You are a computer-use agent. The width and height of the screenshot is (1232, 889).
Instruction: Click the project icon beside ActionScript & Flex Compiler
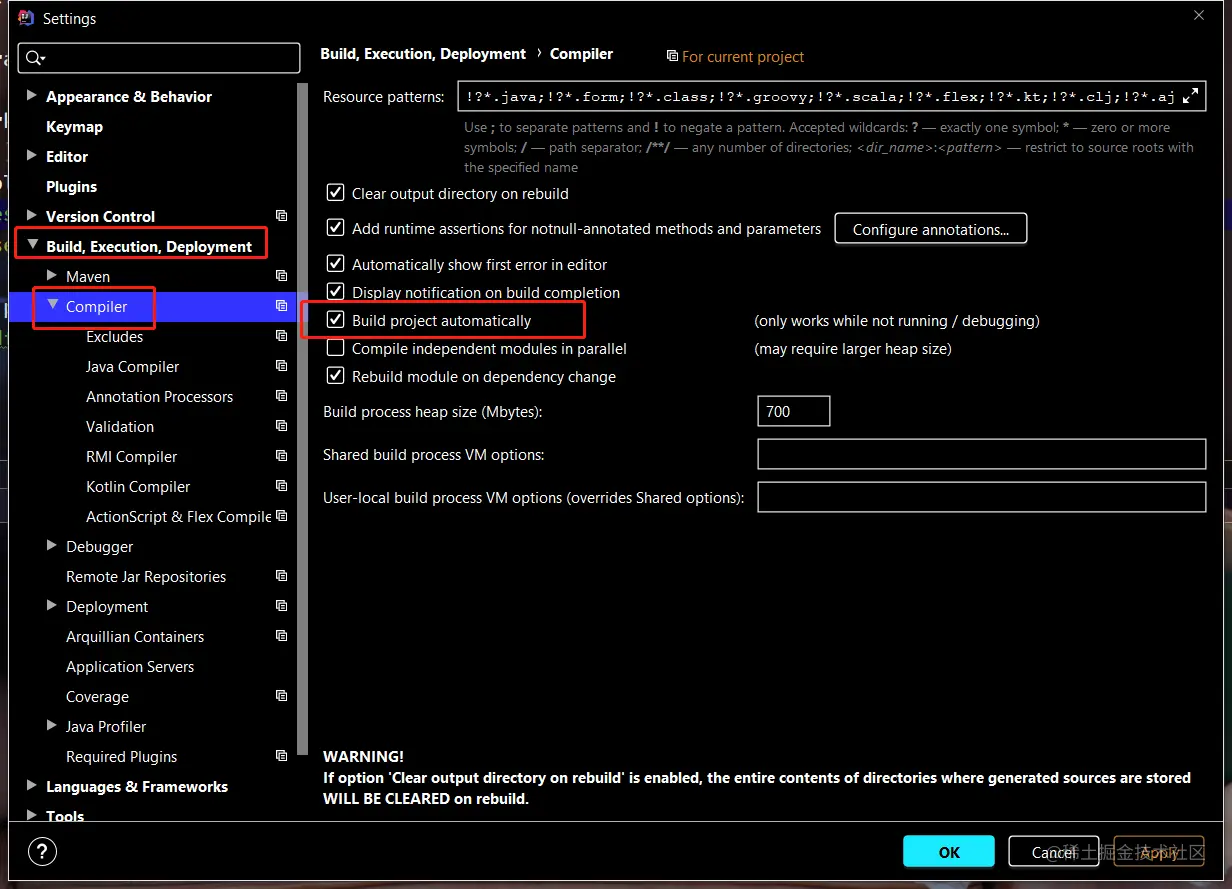tap(282, 516)
